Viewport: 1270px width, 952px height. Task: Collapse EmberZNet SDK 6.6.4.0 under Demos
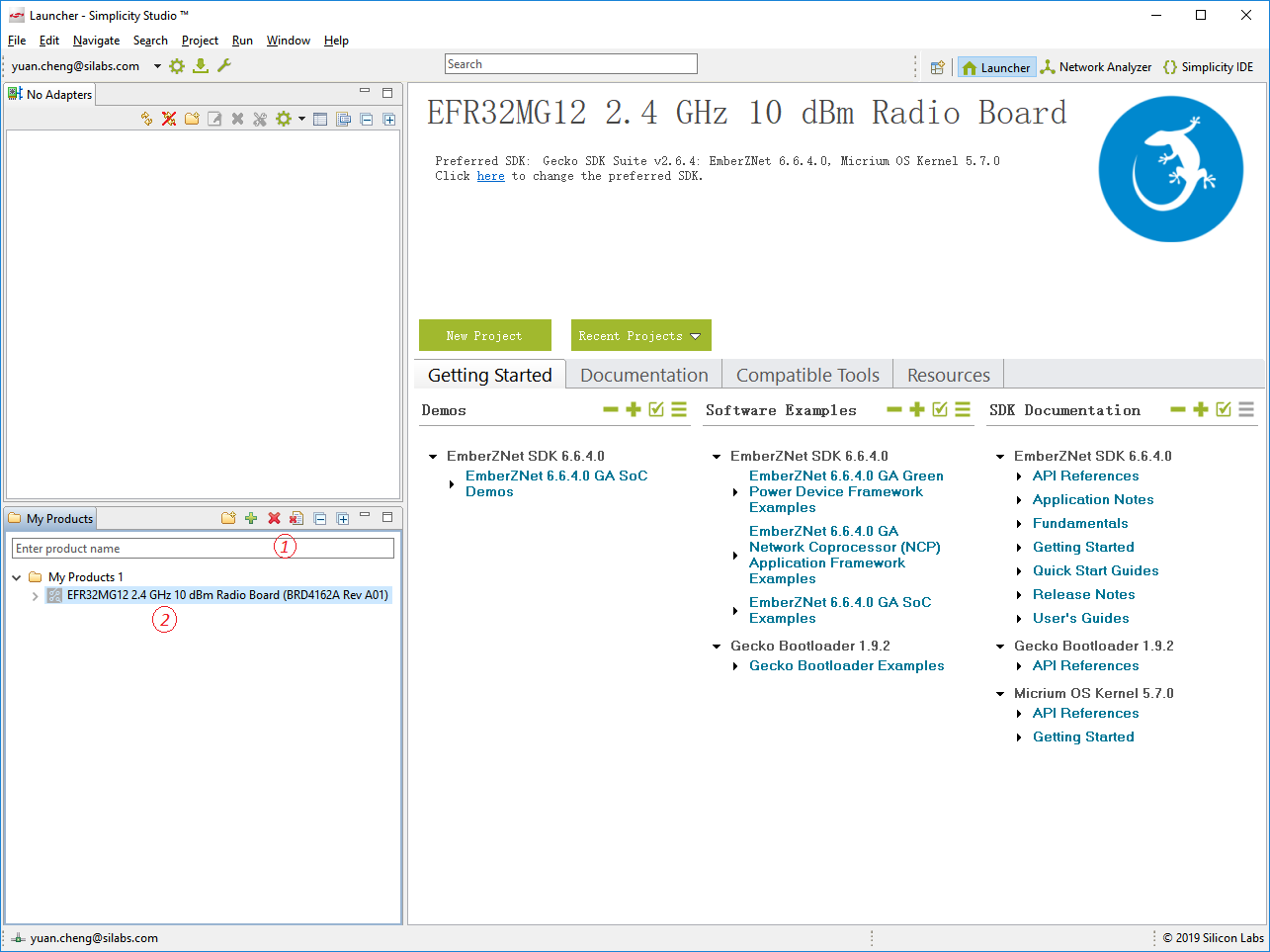[x=433, y=457]
